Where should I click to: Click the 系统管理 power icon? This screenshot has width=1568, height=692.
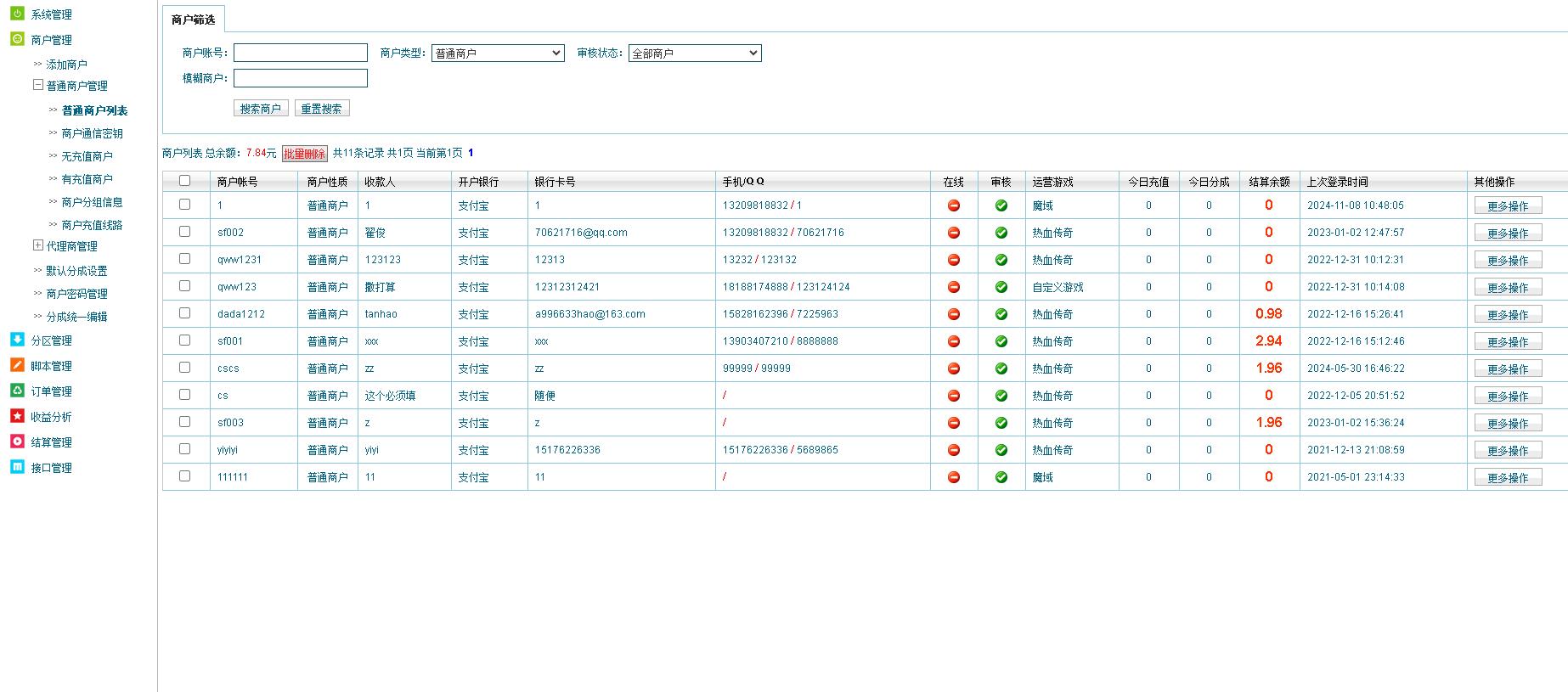pyautogui.click(x=17, y=14)
